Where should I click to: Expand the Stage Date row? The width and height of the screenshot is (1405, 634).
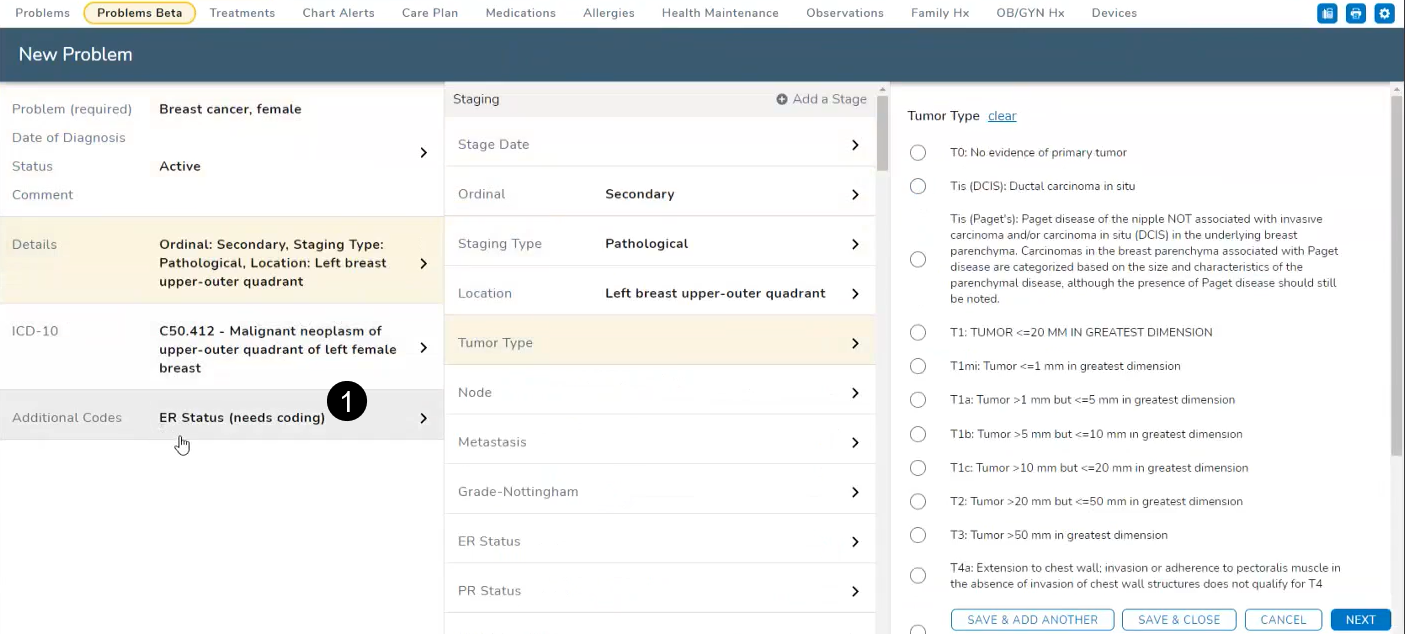point(855,145)
